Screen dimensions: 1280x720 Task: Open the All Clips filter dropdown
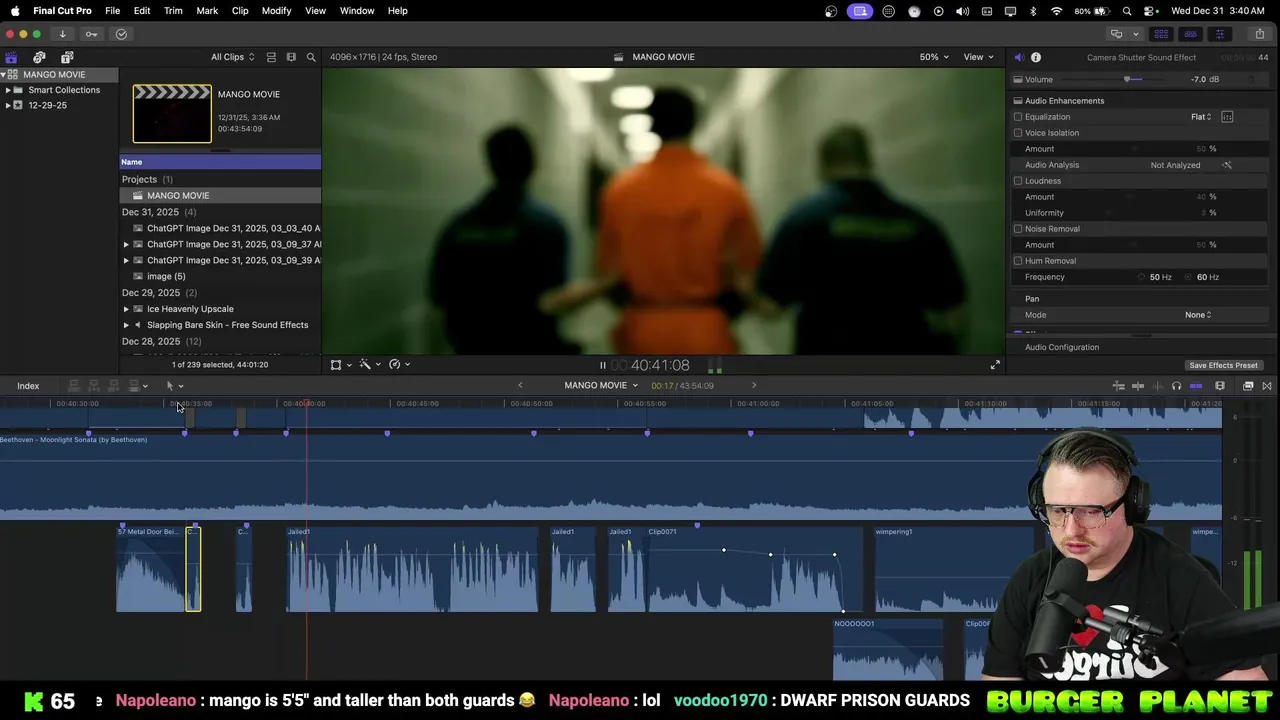click(x=232, y=57)
